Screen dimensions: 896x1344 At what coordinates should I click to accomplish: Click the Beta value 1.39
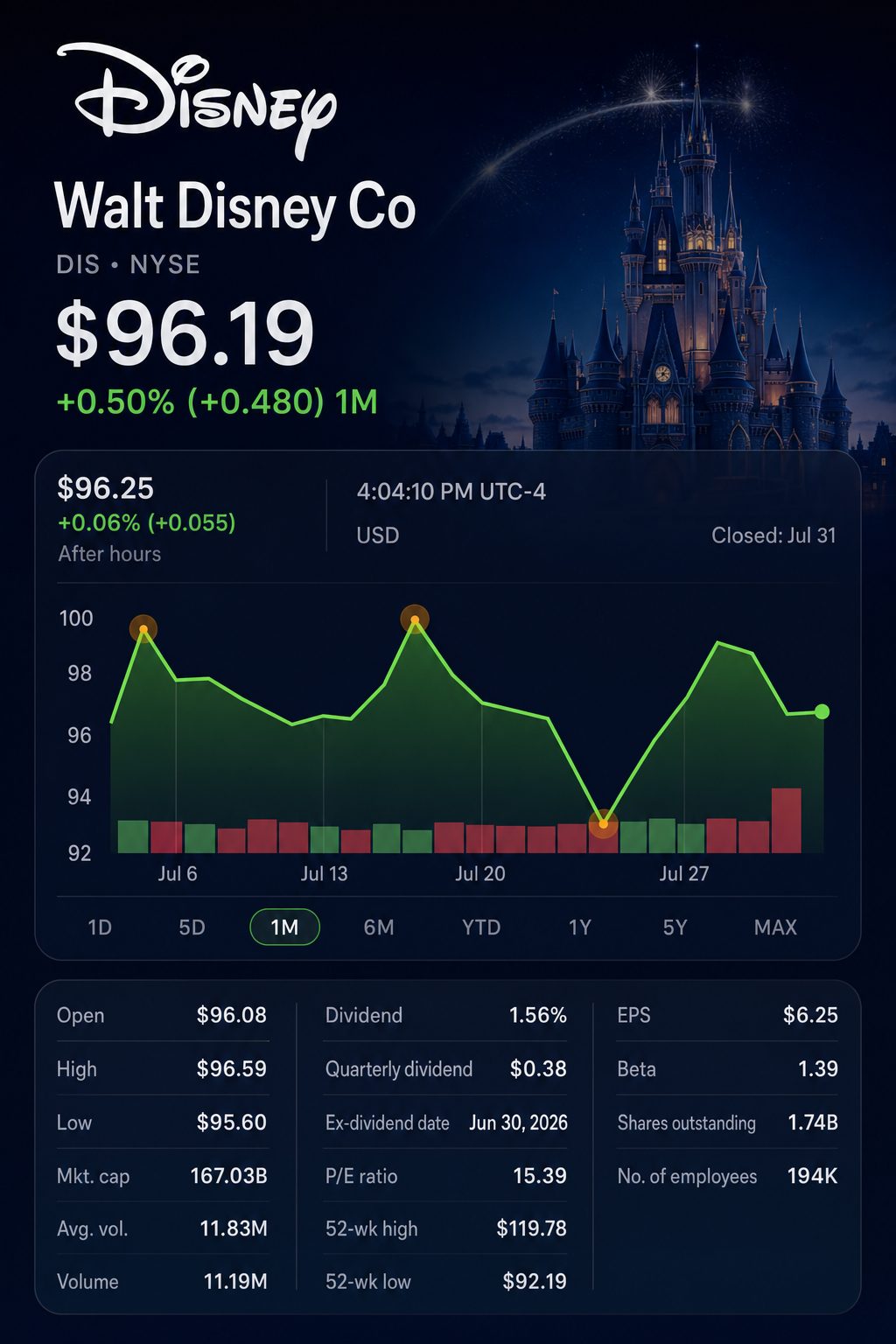tap(818, 1068)
